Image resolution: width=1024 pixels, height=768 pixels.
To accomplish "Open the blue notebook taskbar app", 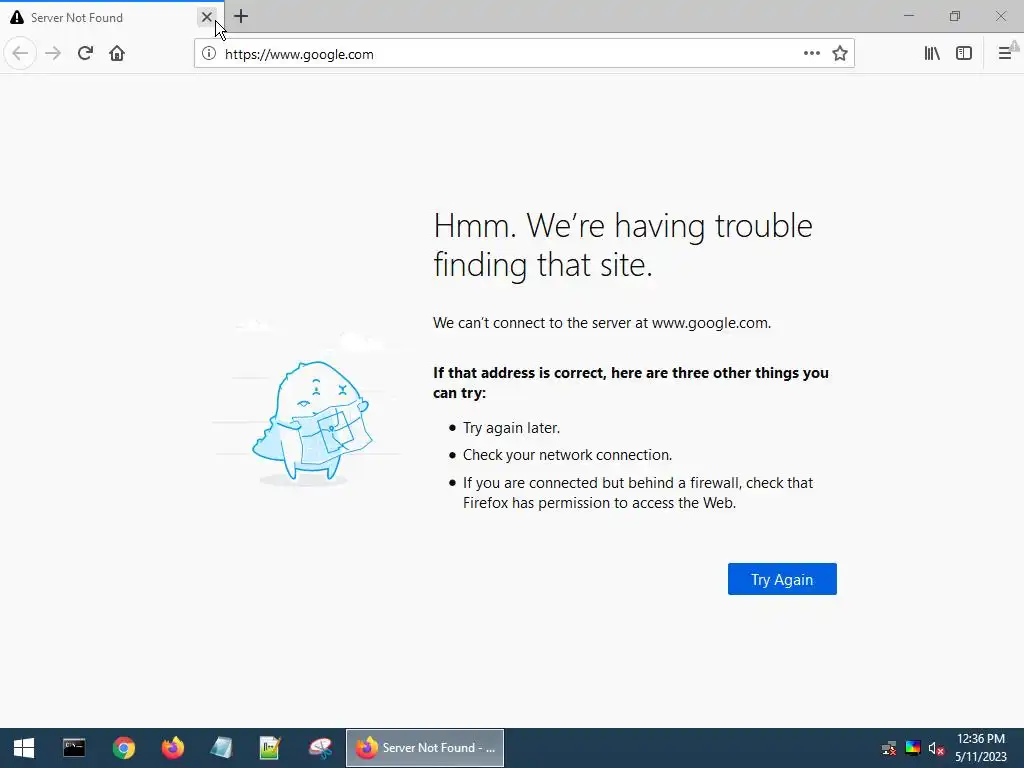I will tap(221, 748).
